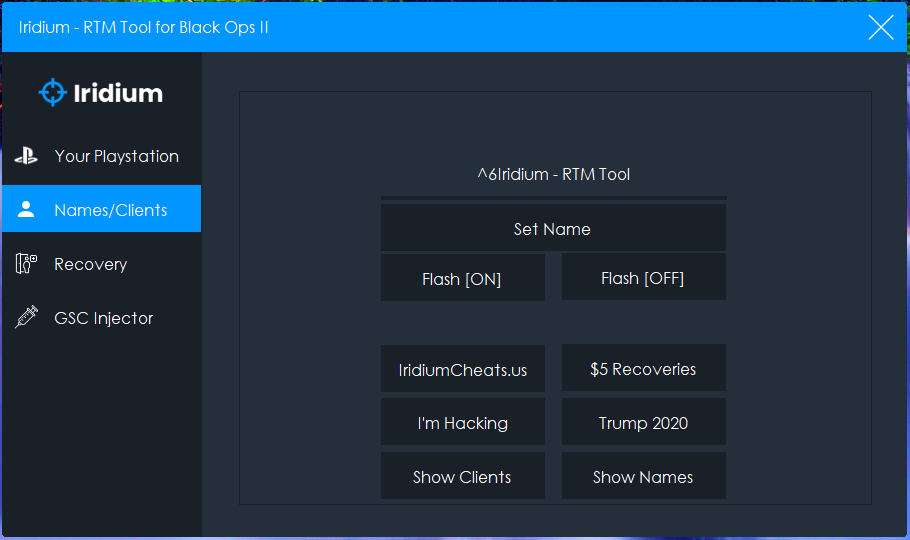The height and width of the screenshot is (540, 910).
Task: Go to the GSC Injector page
Action: [102, 318]
